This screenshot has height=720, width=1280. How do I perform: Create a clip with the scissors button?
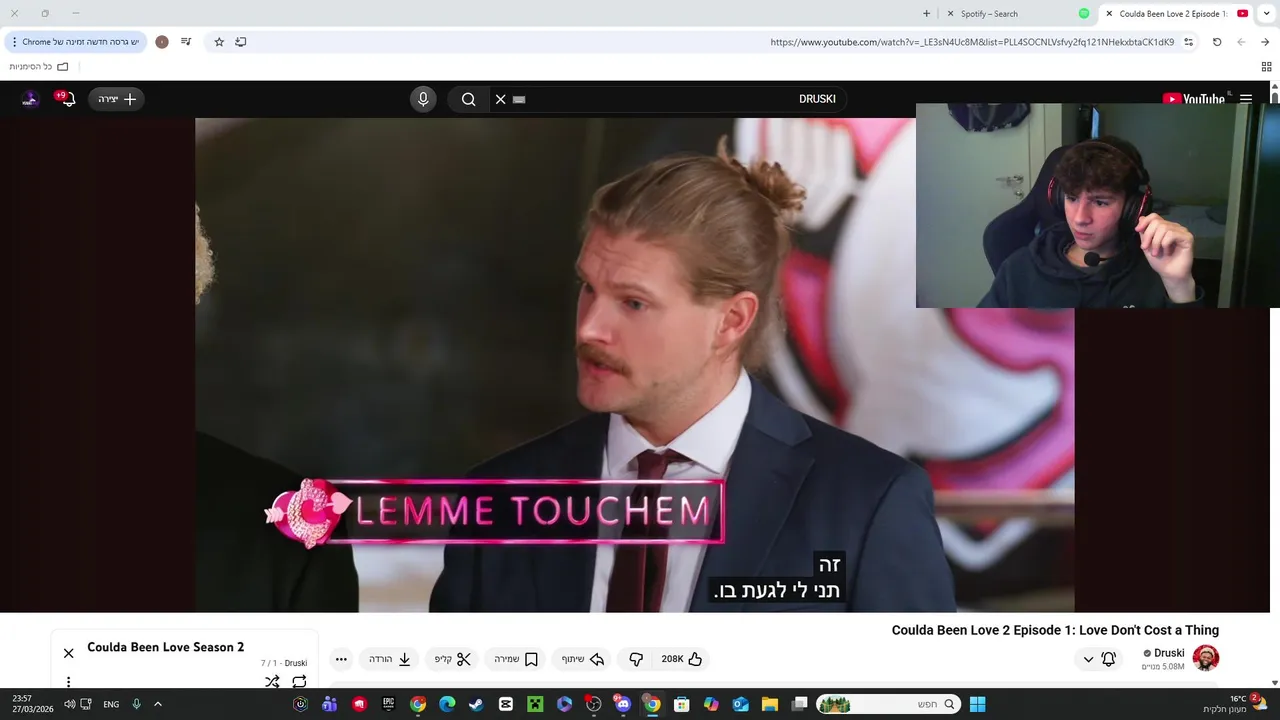click(x=452, y=659)
